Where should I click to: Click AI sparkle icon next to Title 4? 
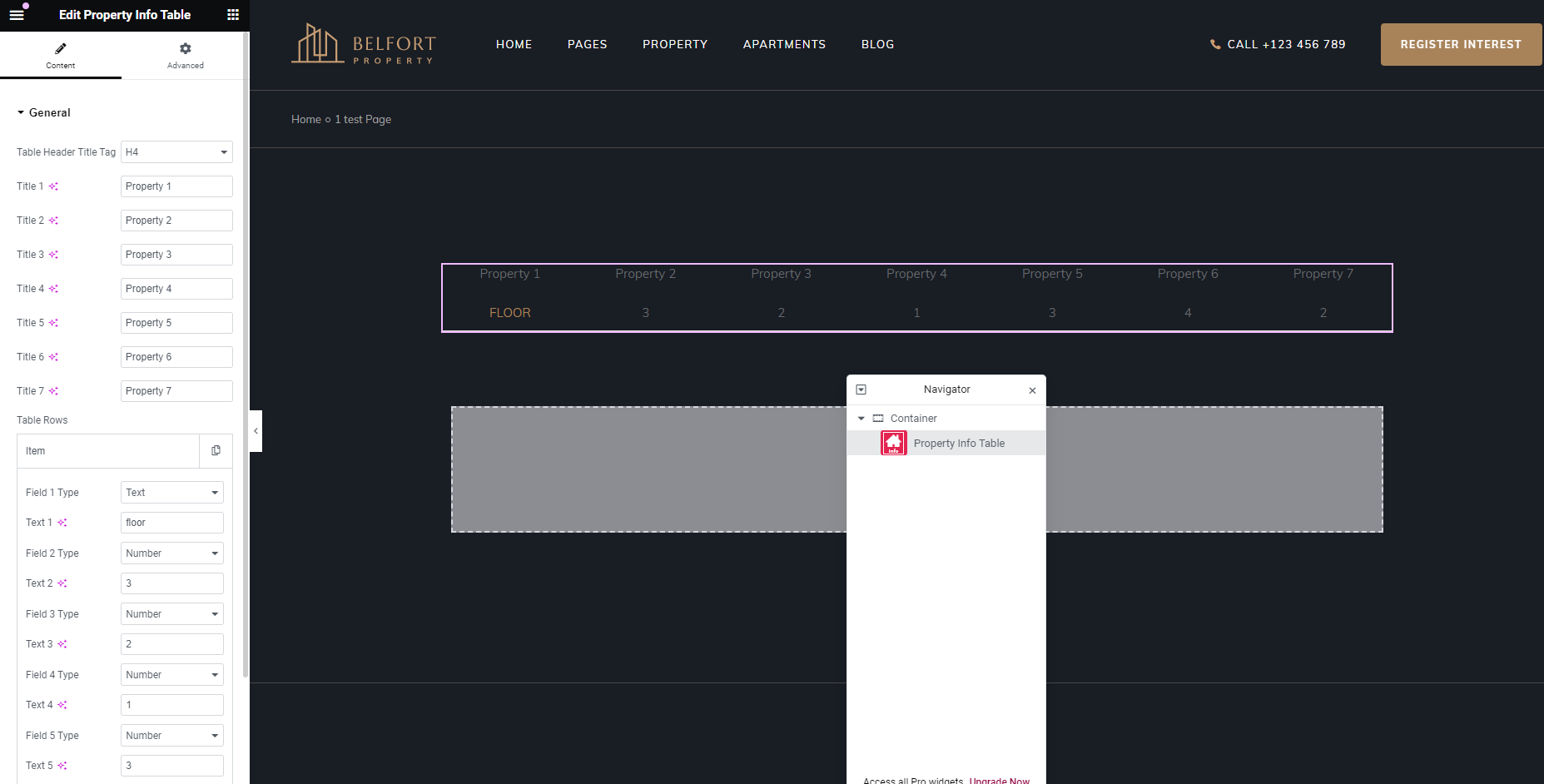point(53,289)
